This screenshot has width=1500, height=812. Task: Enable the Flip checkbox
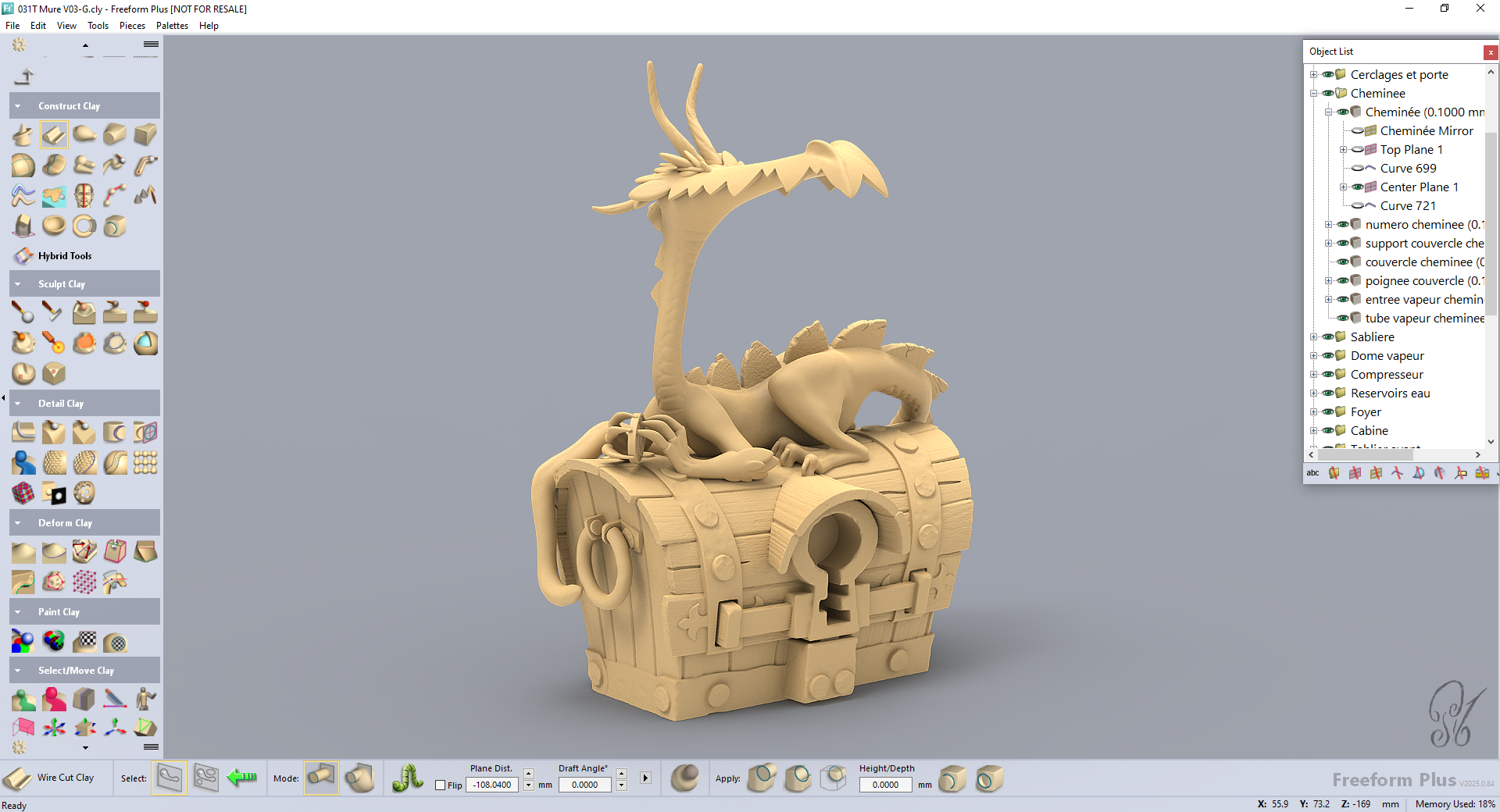click(x=440, y=785)
